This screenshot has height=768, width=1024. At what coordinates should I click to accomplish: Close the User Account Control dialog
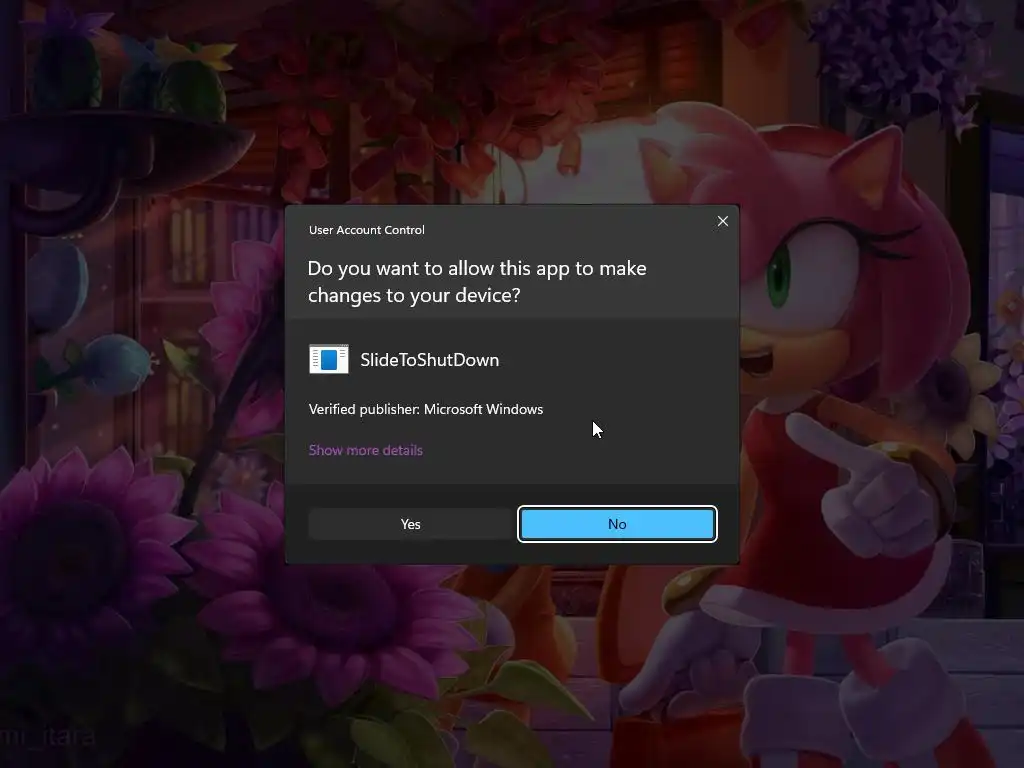click(722, 221)
